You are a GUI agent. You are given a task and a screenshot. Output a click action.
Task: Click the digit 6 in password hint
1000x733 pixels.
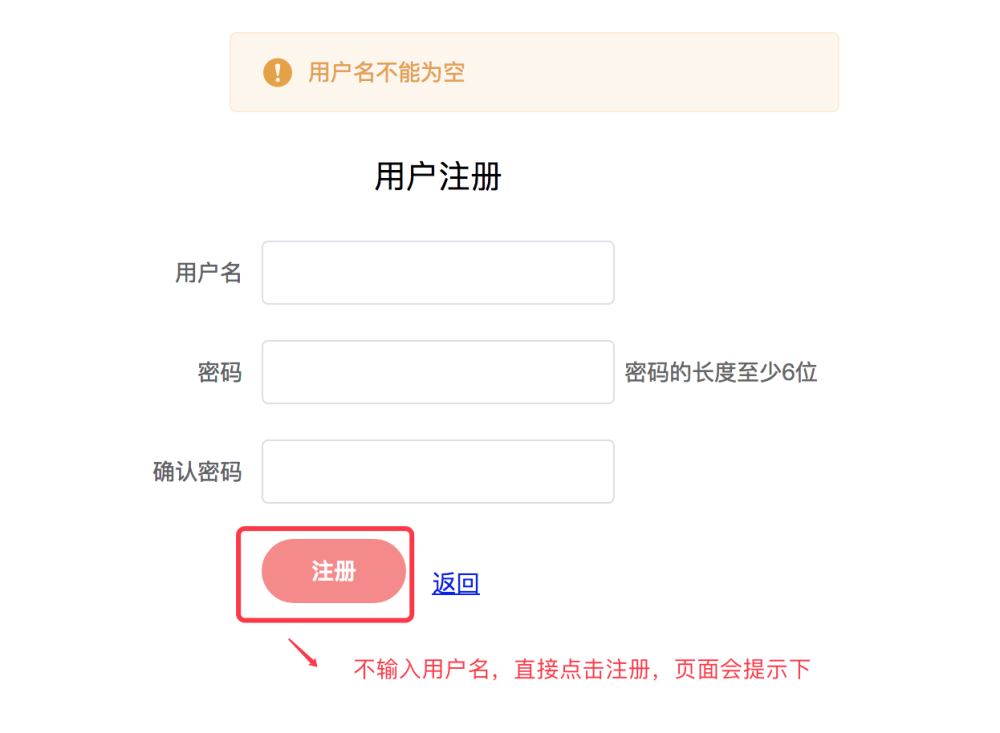click(x=787, y=373)
